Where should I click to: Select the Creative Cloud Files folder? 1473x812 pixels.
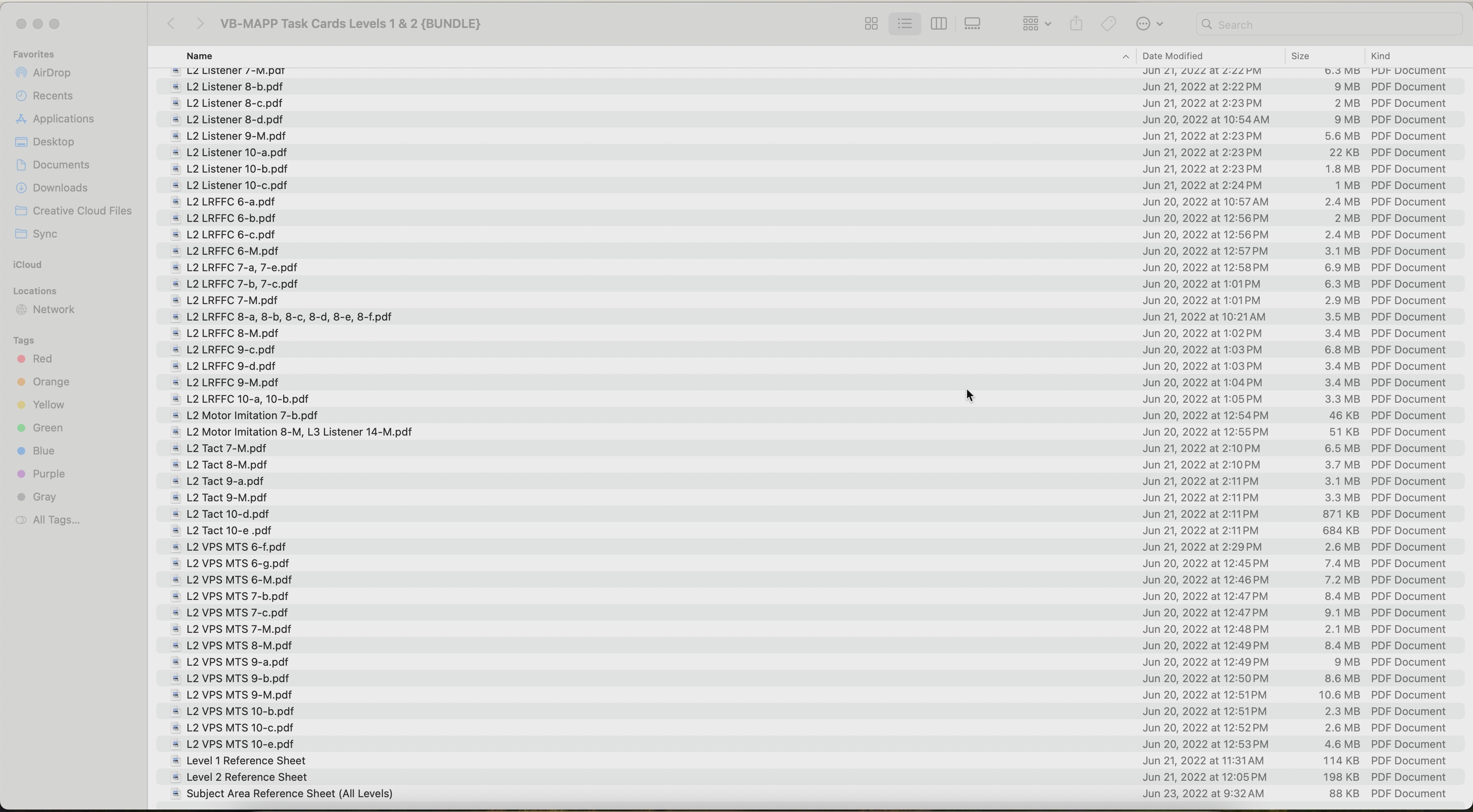[x=82, y=210]
